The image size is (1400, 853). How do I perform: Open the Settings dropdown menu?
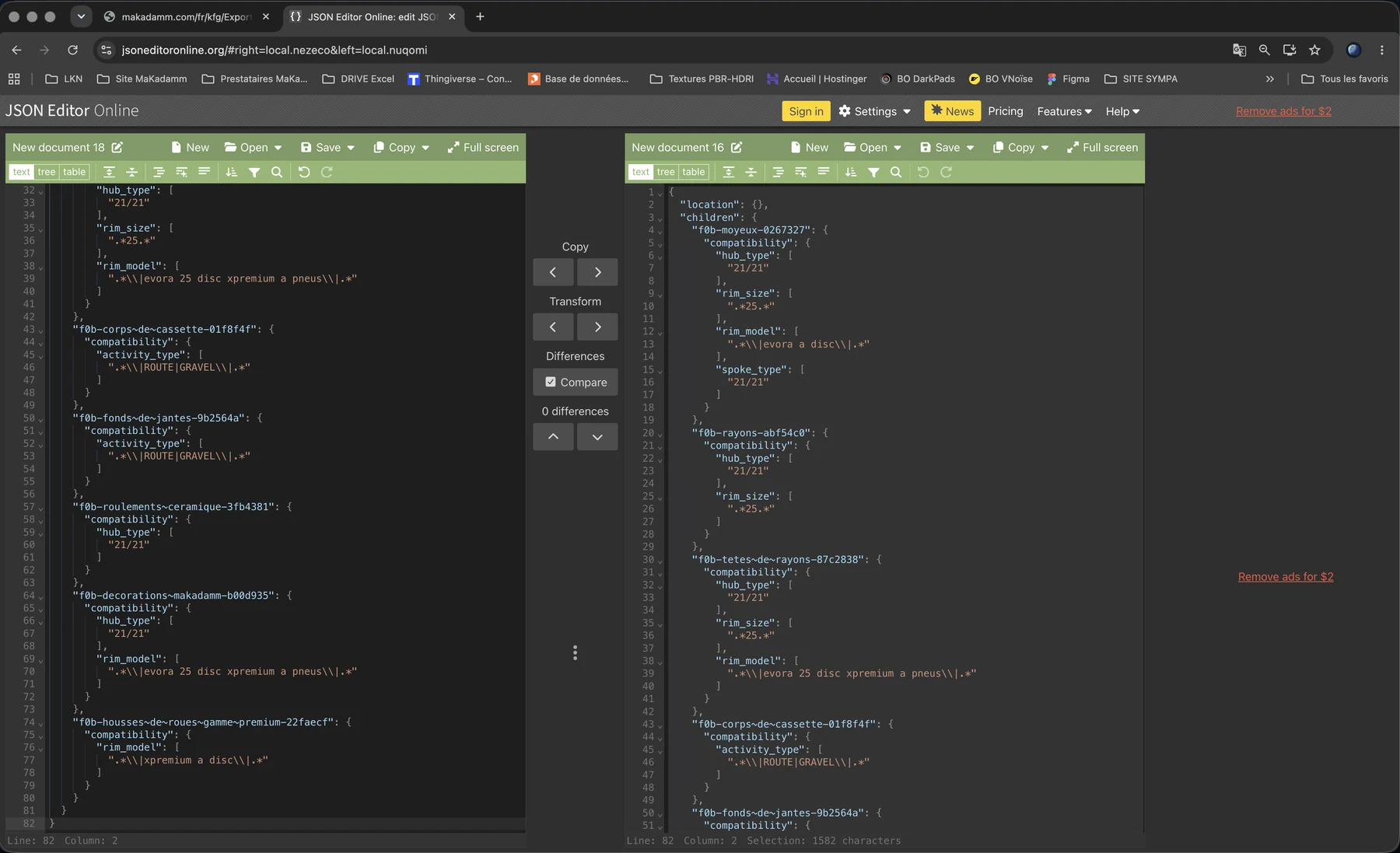click(875, 111)
